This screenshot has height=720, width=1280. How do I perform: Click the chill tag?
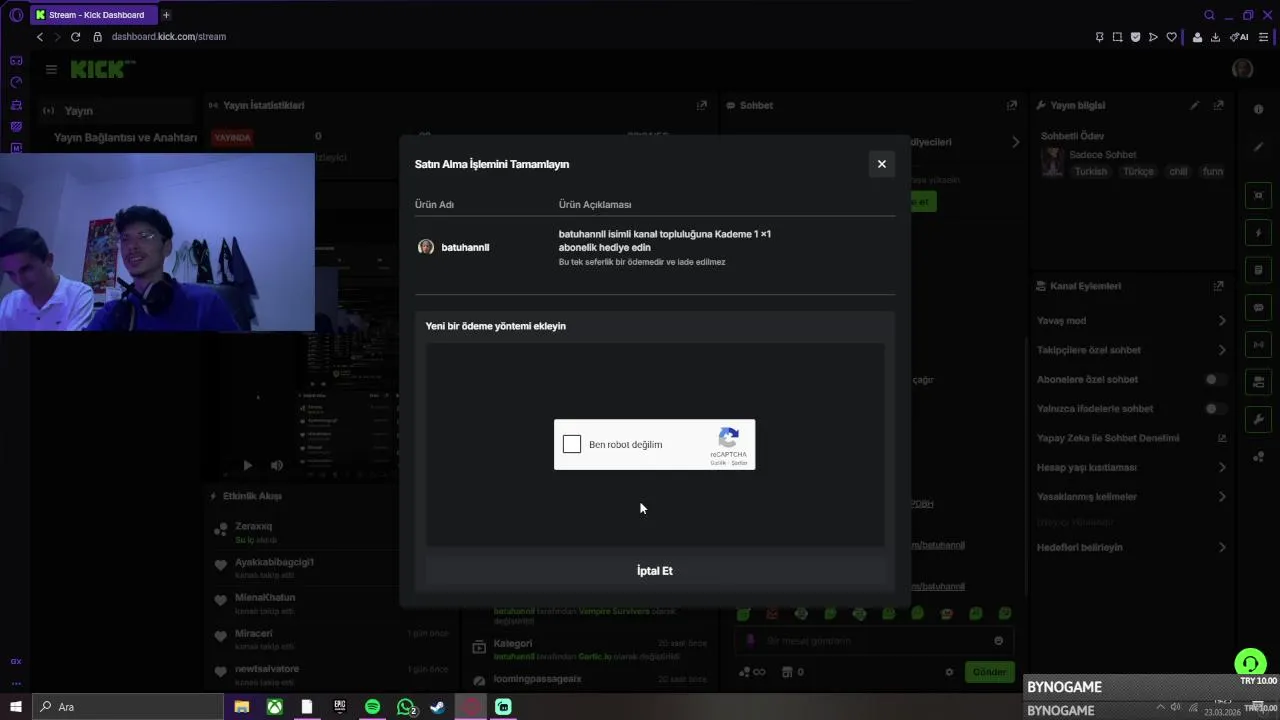coord(1179,172)
